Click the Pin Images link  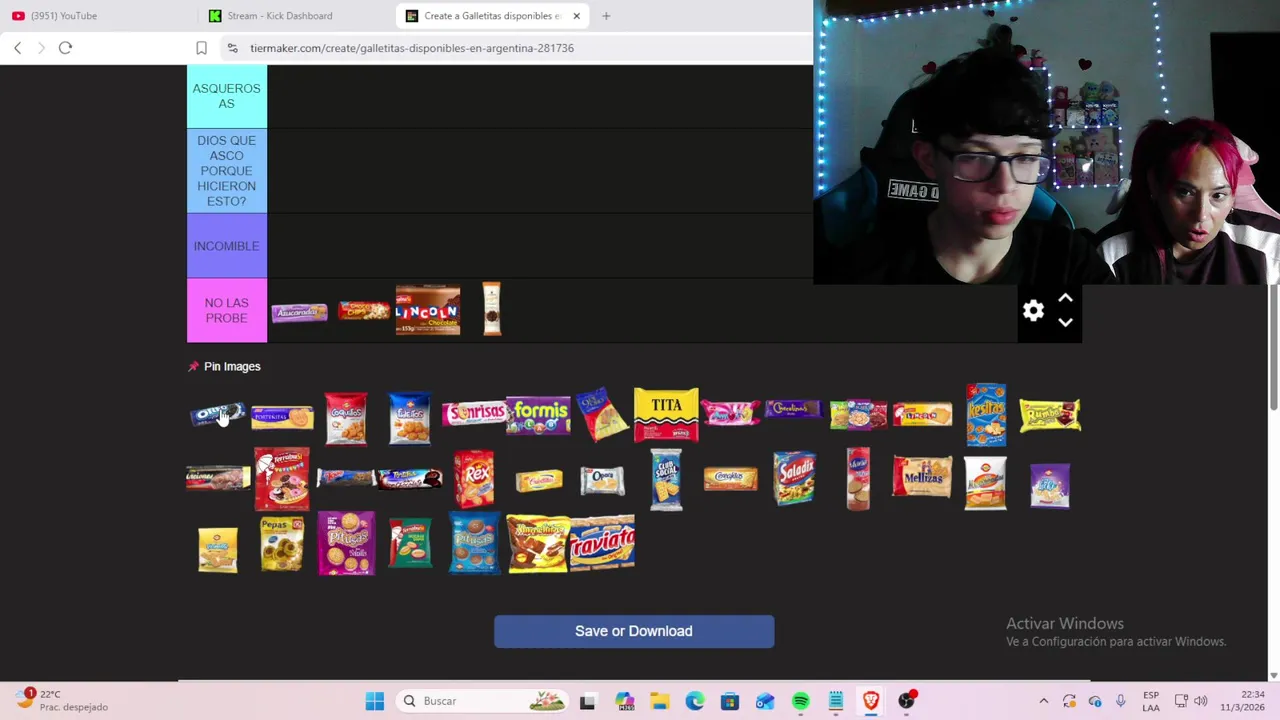point(232,366)
